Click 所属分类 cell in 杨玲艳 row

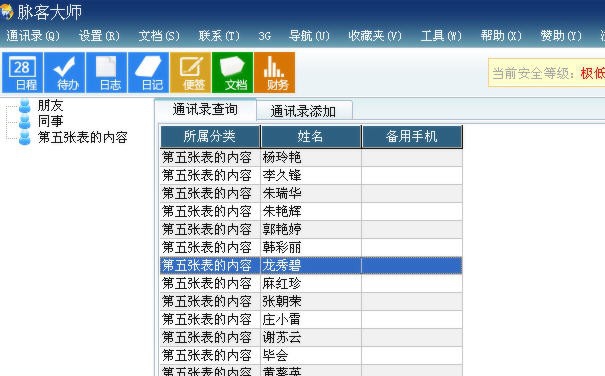(x=210, y=158)
